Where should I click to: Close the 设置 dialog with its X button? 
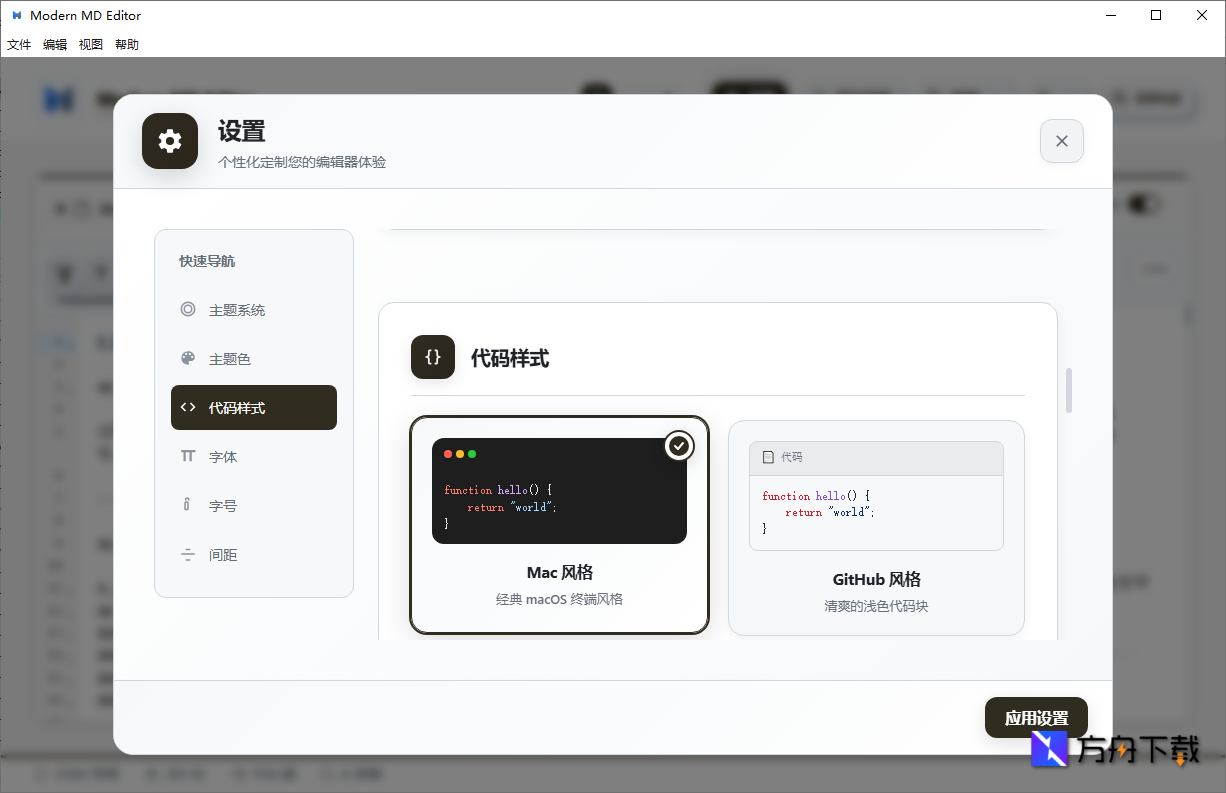tap(1061, 141)
